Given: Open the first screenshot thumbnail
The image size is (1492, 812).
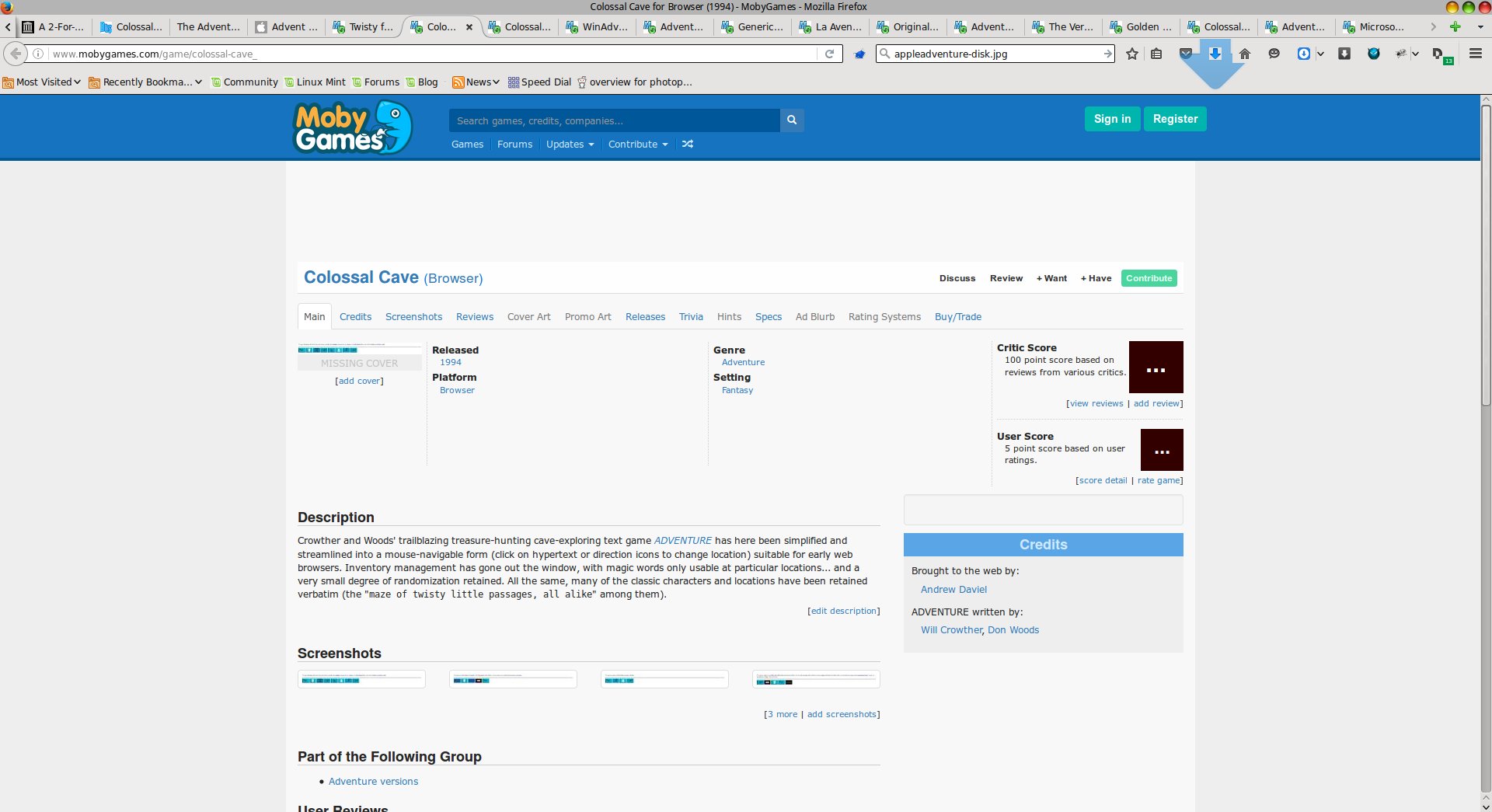Looking at the screenshot, I should [361, 679].
